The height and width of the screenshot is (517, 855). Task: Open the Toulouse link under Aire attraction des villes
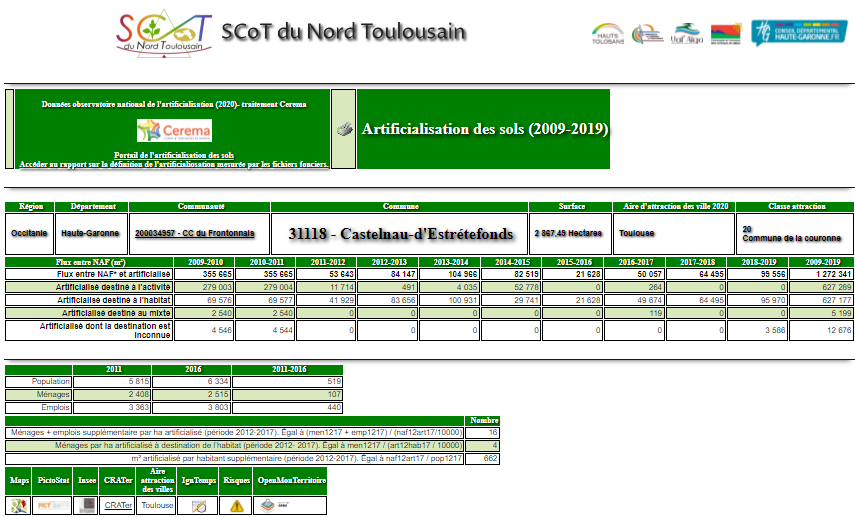point(157,506)
